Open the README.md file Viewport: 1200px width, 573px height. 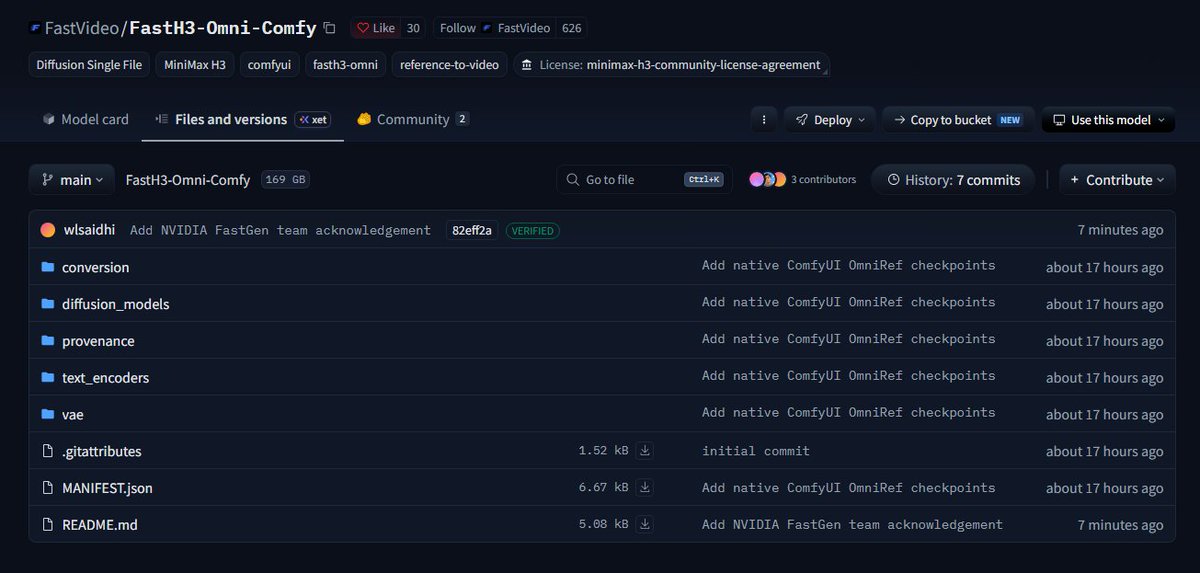99,525
